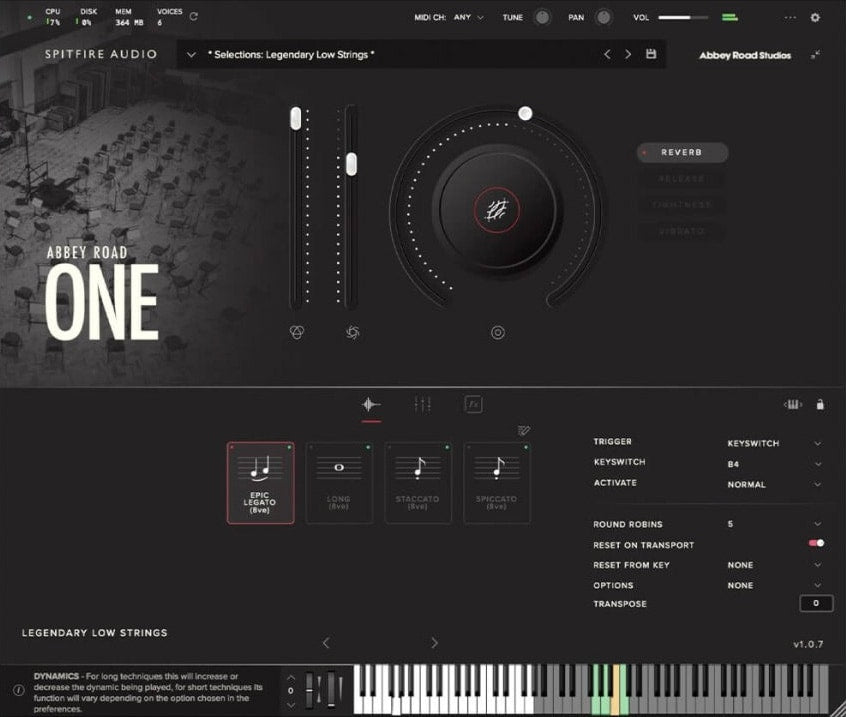Open the FX tab icon
Screen dimensions: 846x717
(473, 404)
